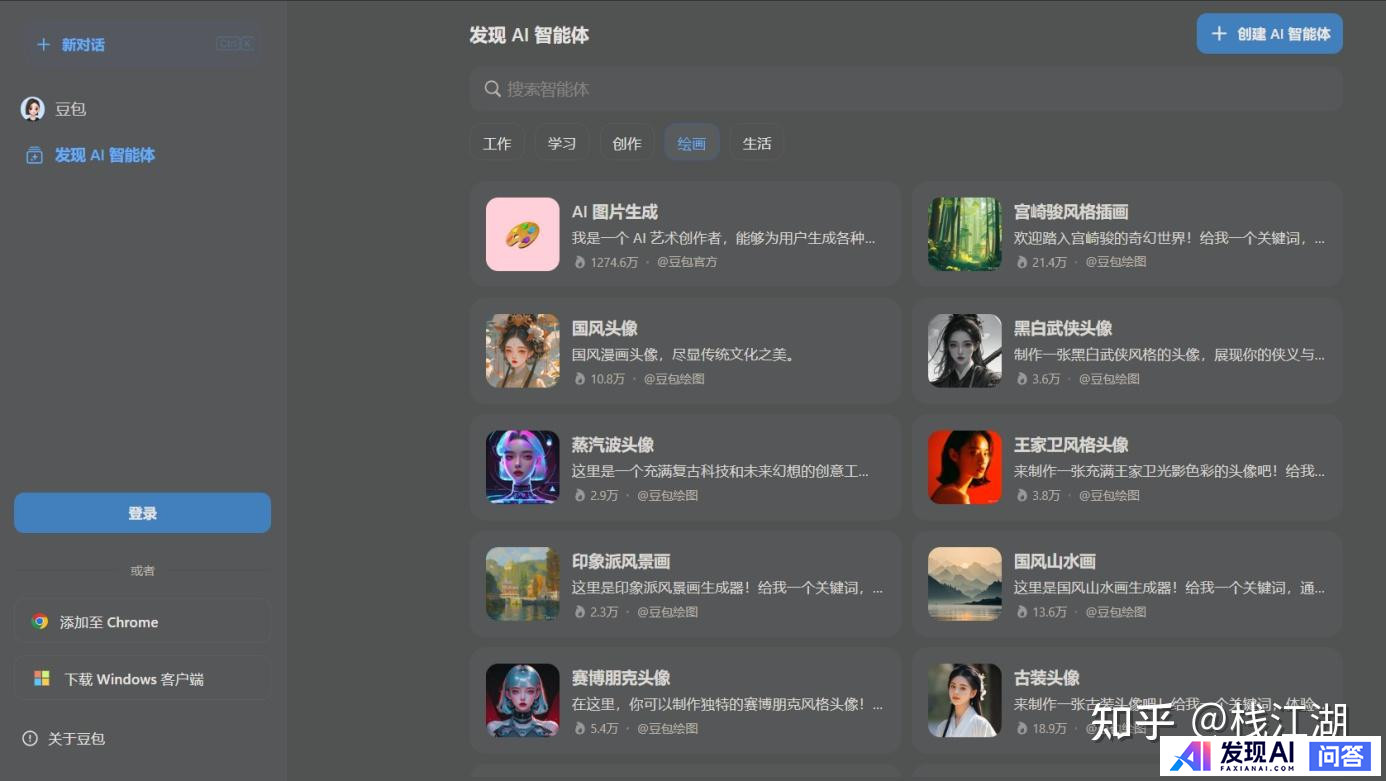Click the Chrome logo icon

[40, 622]
